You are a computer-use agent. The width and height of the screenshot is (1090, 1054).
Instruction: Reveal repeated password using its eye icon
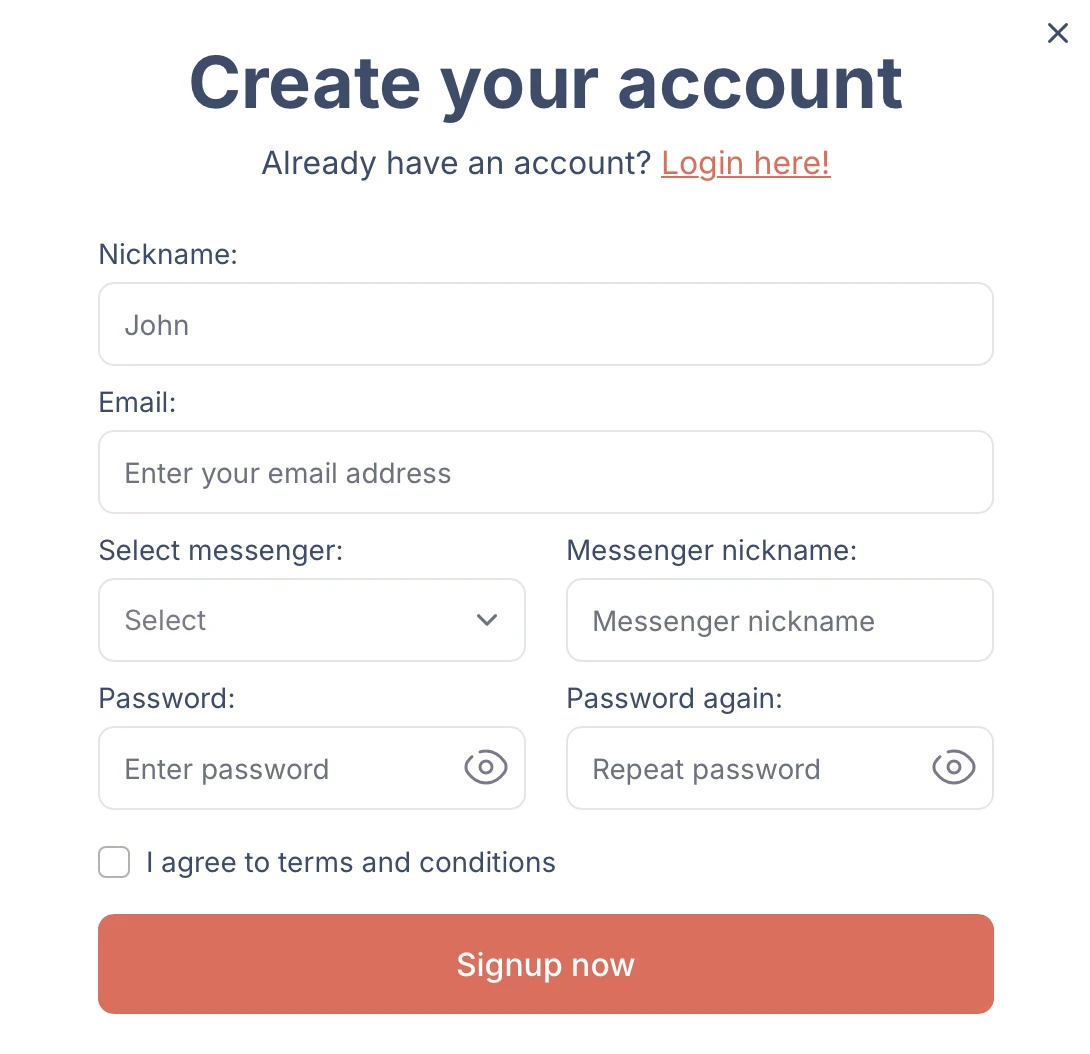point(954,768)
